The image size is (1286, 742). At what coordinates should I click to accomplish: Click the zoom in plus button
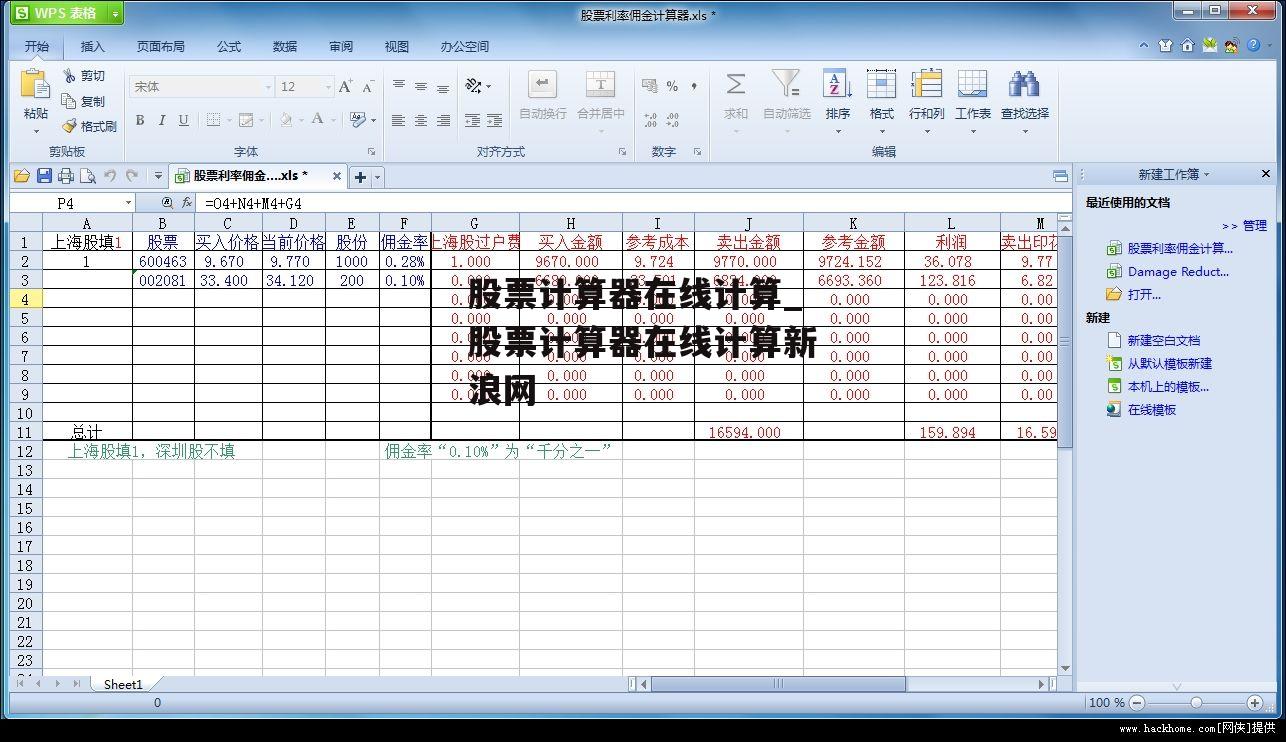1255,703
